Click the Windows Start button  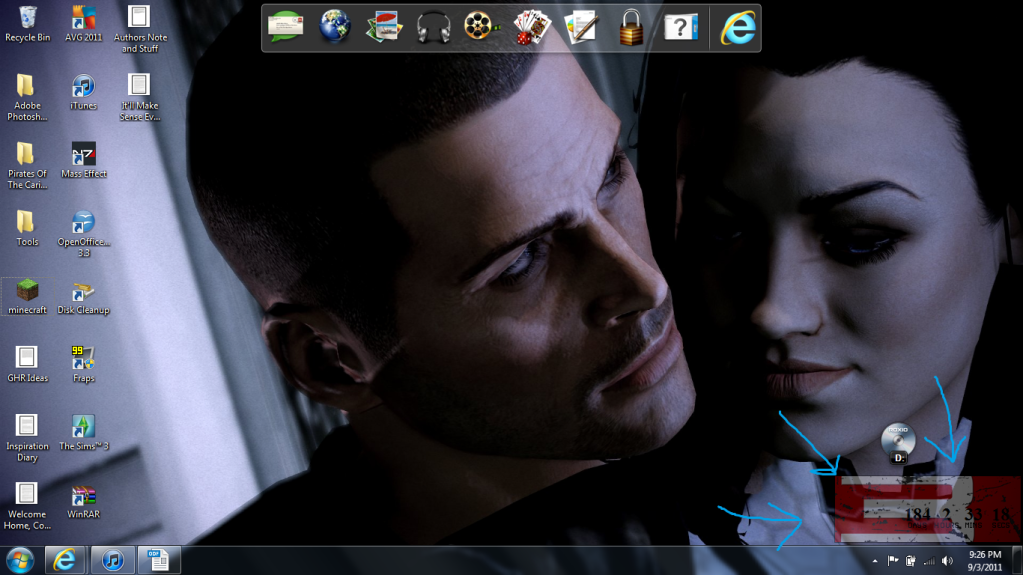pyautogui.click(x=20, y=560)
